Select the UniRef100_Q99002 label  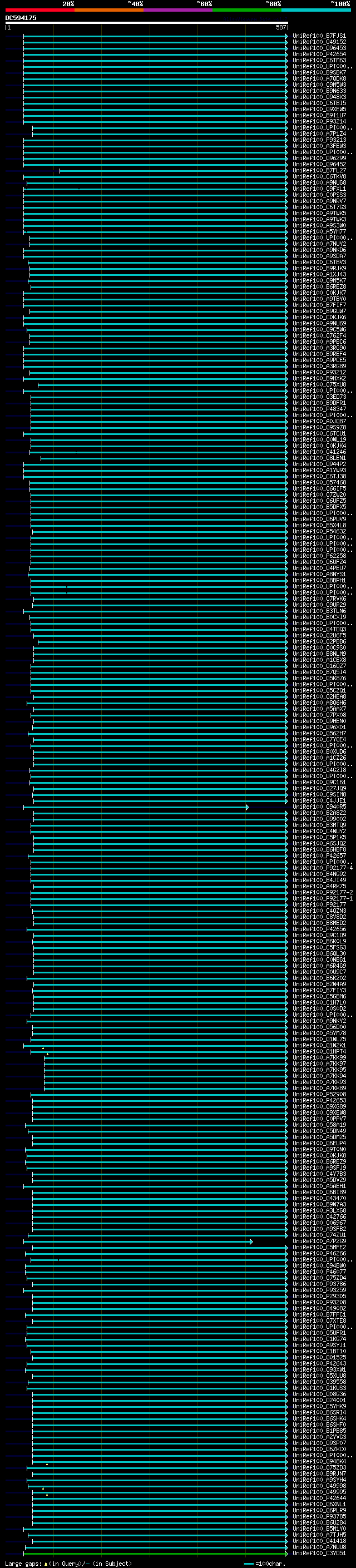(319, 819)
